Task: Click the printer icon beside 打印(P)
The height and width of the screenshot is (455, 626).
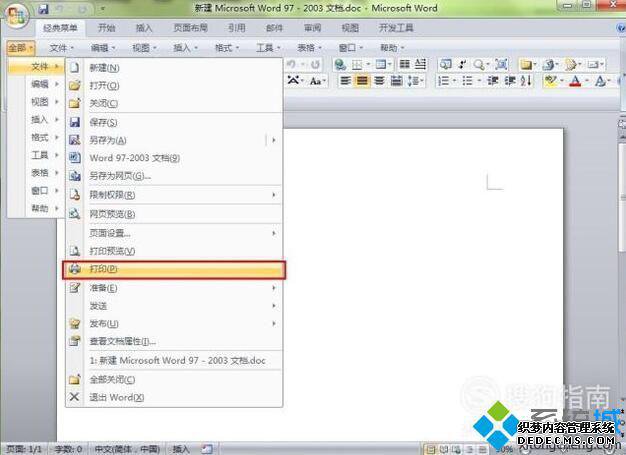Action: tap(75, 269)
